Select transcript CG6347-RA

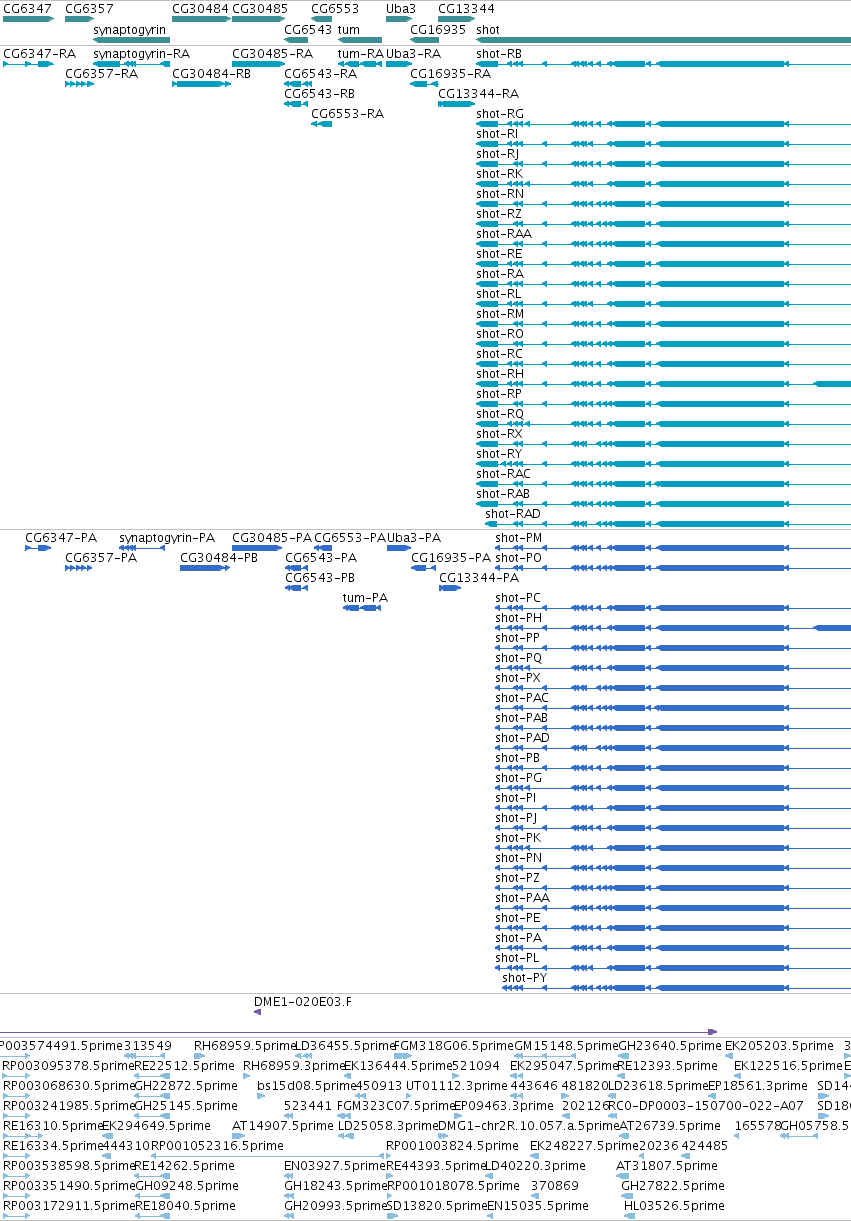click(x=39, y=53)
